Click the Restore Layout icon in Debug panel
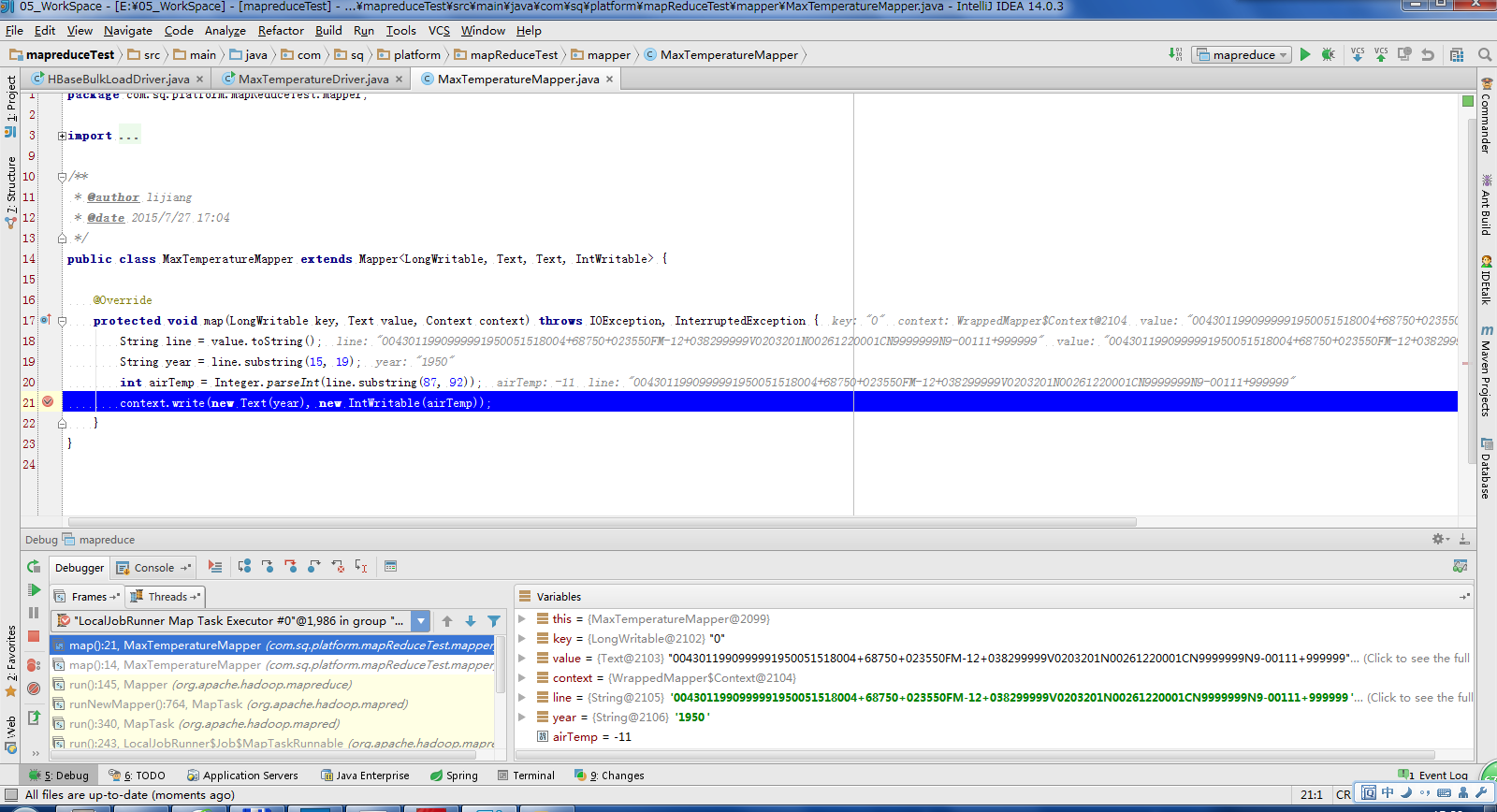 pos(1460,567)
